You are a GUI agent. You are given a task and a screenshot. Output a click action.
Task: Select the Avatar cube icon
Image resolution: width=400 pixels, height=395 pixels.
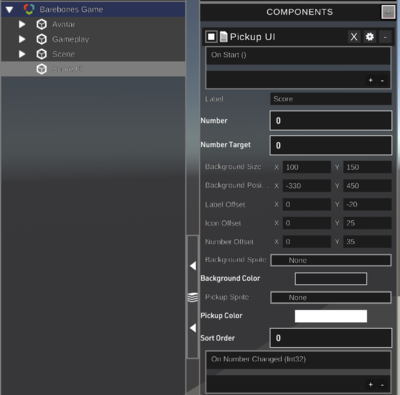42,24
